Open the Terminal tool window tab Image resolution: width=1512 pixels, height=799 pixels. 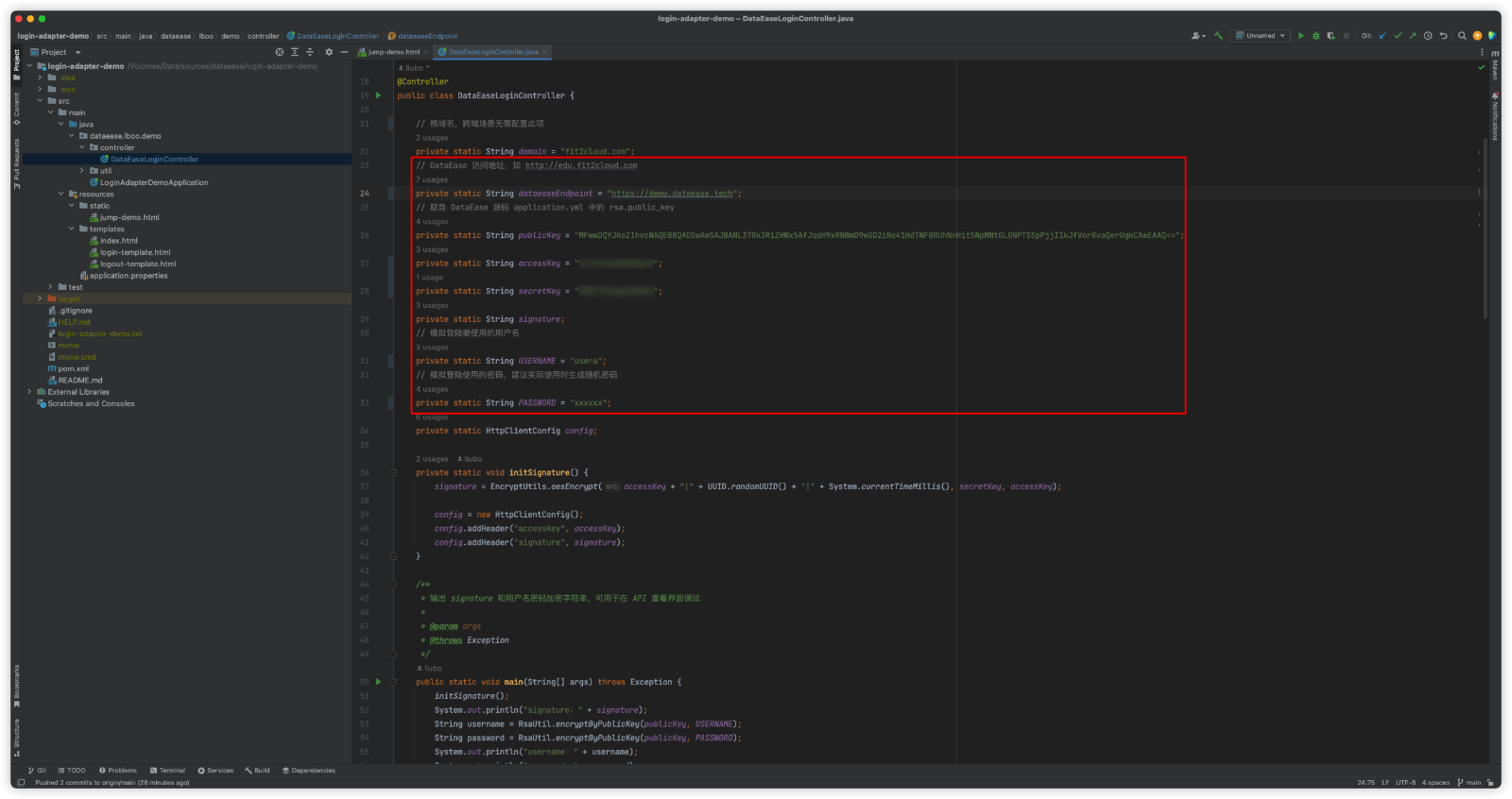167,771
